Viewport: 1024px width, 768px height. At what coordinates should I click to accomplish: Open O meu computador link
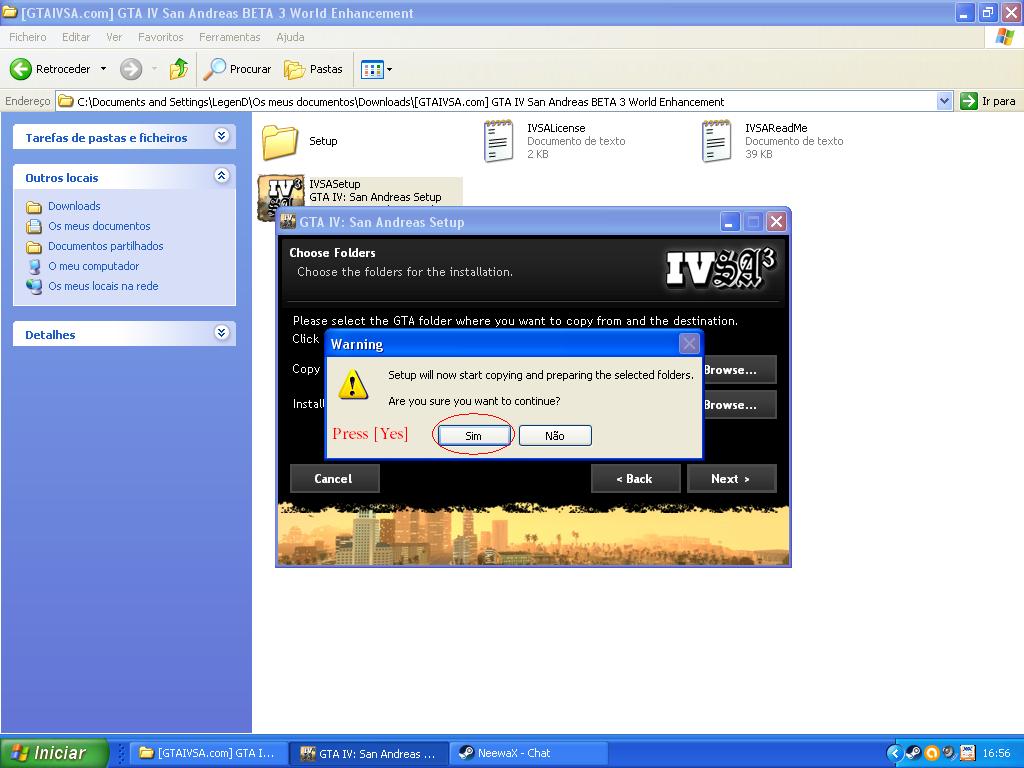pos(93,266)
